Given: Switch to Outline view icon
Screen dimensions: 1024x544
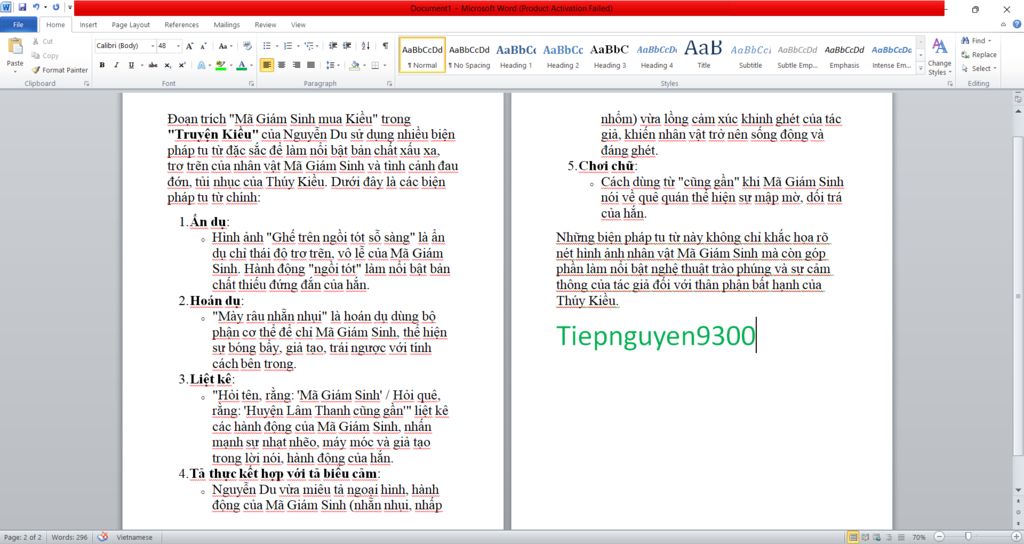Looking at the screenshot, I should (x=889, y=537).
